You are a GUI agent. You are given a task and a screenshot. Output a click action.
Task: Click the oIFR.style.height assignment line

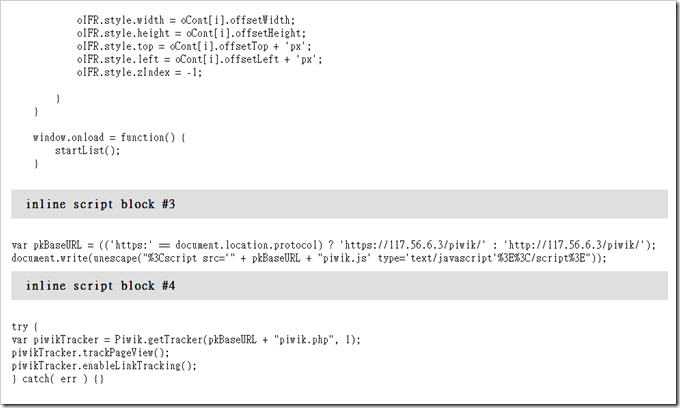tap(191, 33)
